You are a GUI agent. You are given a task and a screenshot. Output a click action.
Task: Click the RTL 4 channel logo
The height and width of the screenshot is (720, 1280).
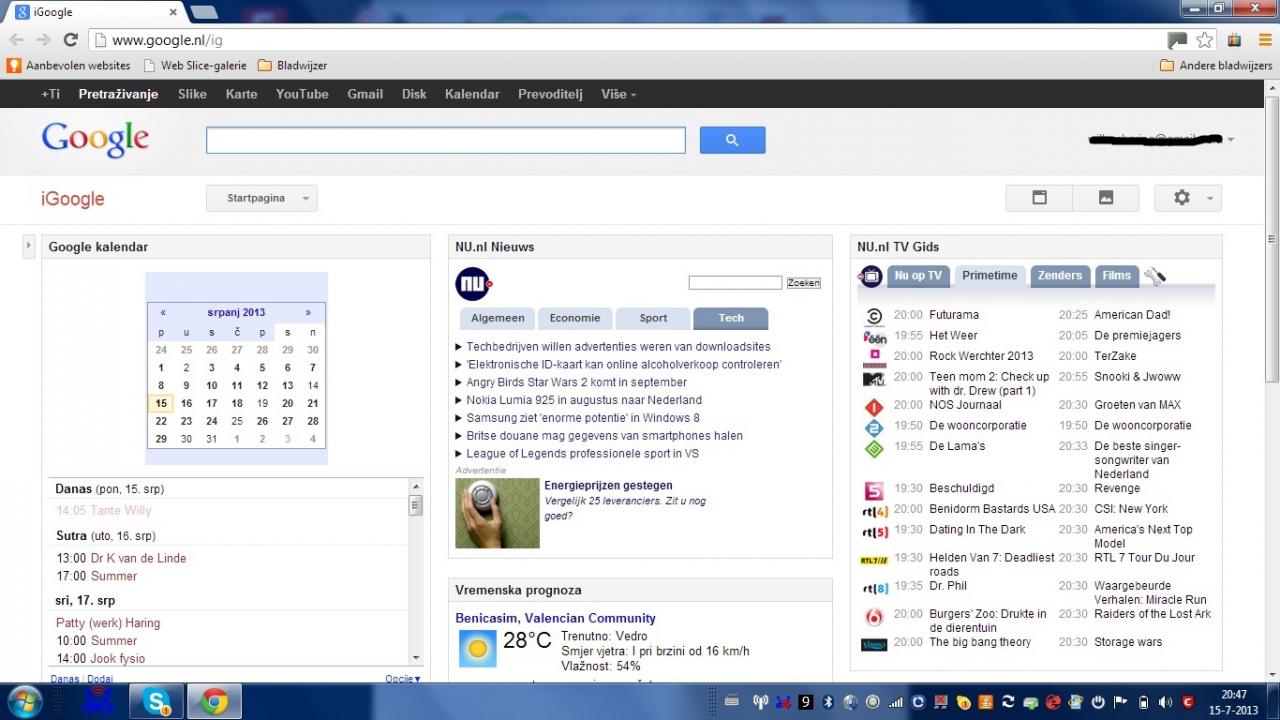click(874, 511)
